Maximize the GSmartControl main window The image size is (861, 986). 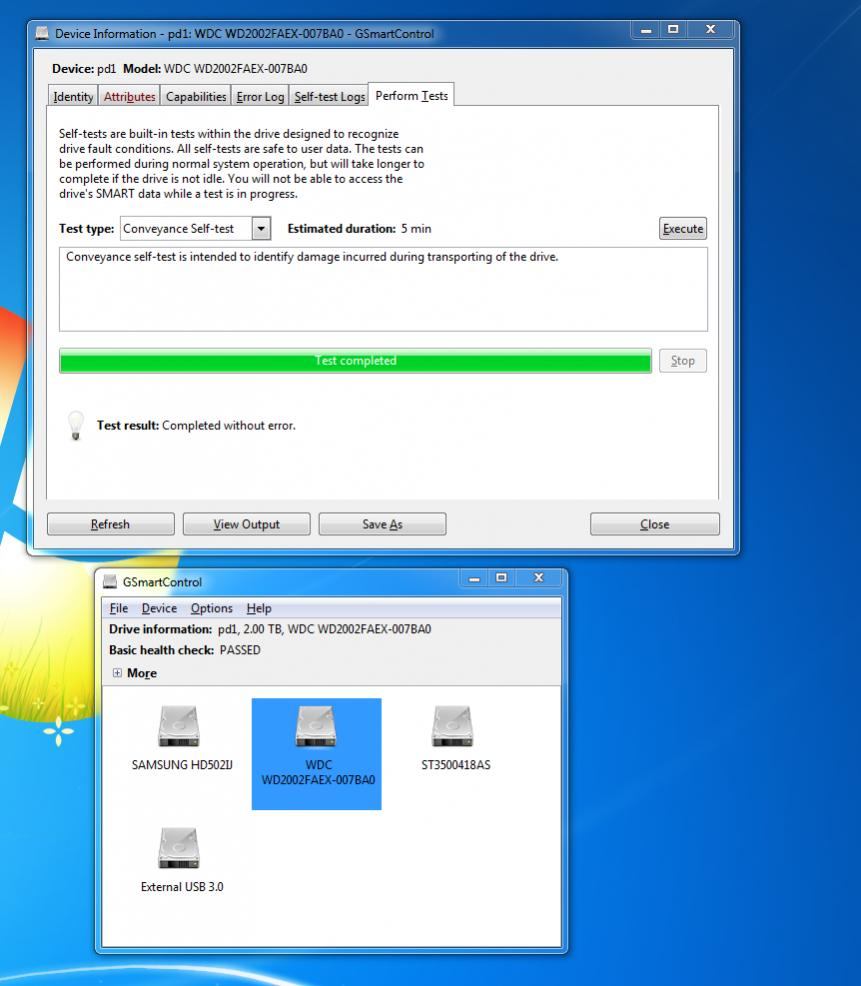pyautogui.click(x=501, y=578)
